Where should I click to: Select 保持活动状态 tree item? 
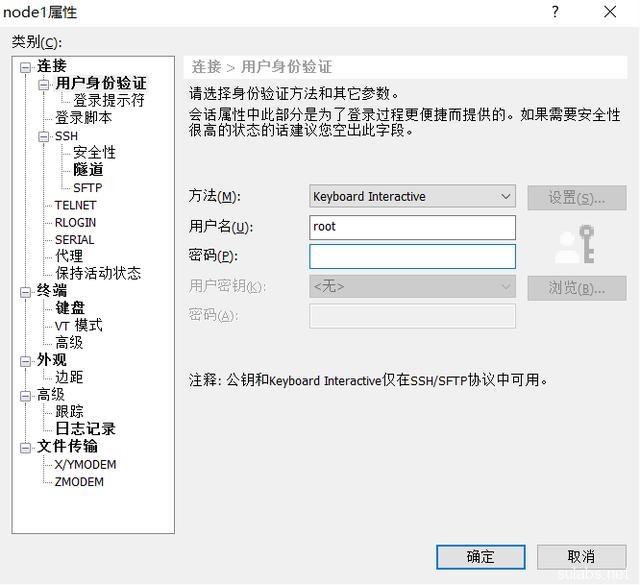(98, 273)
